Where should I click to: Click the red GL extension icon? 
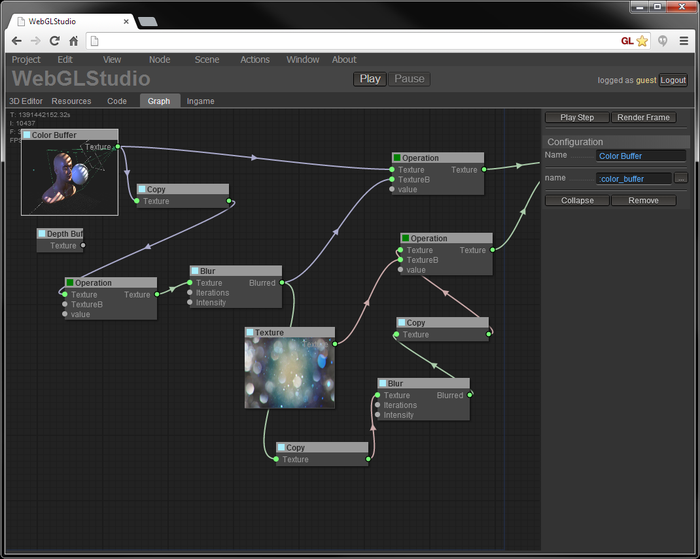click(x=627, y=41)
